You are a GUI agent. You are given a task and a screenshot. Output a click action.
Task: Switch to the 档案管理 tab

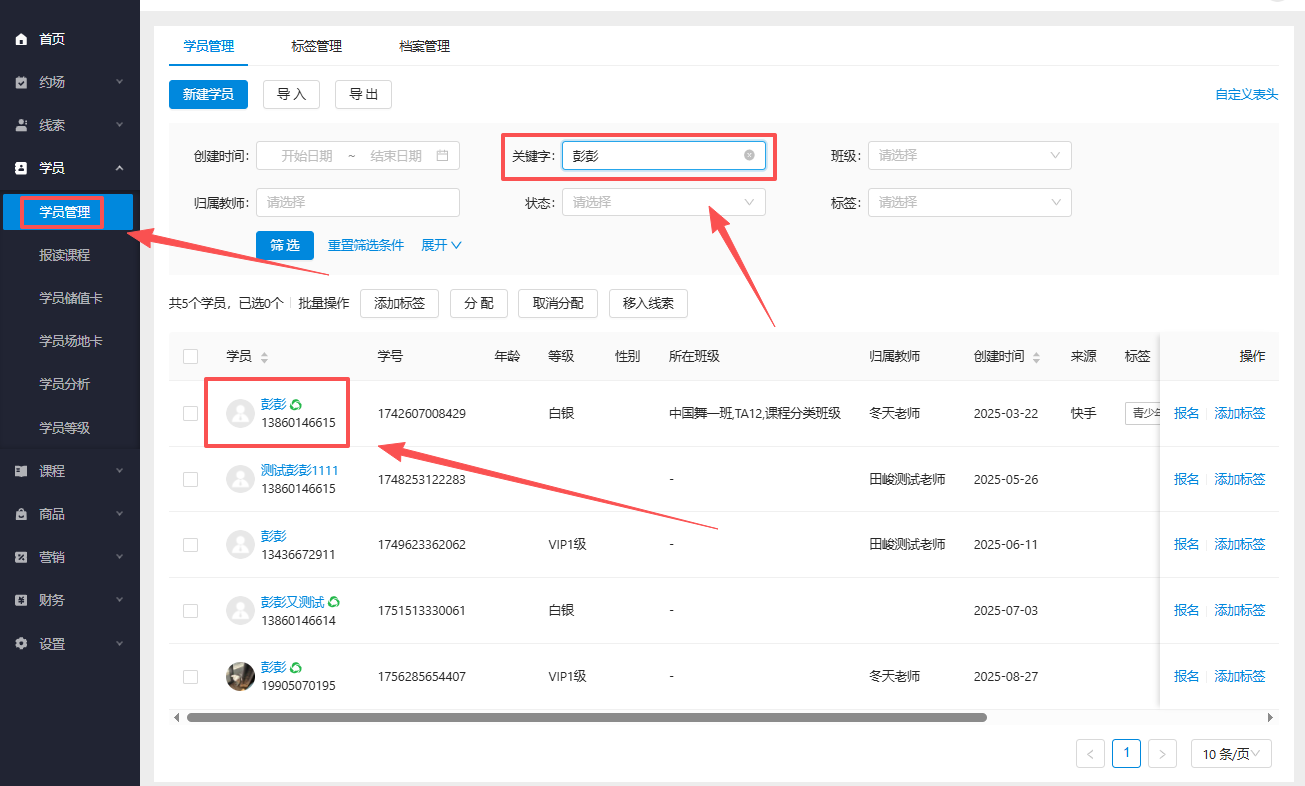click(x=424, y=46)
